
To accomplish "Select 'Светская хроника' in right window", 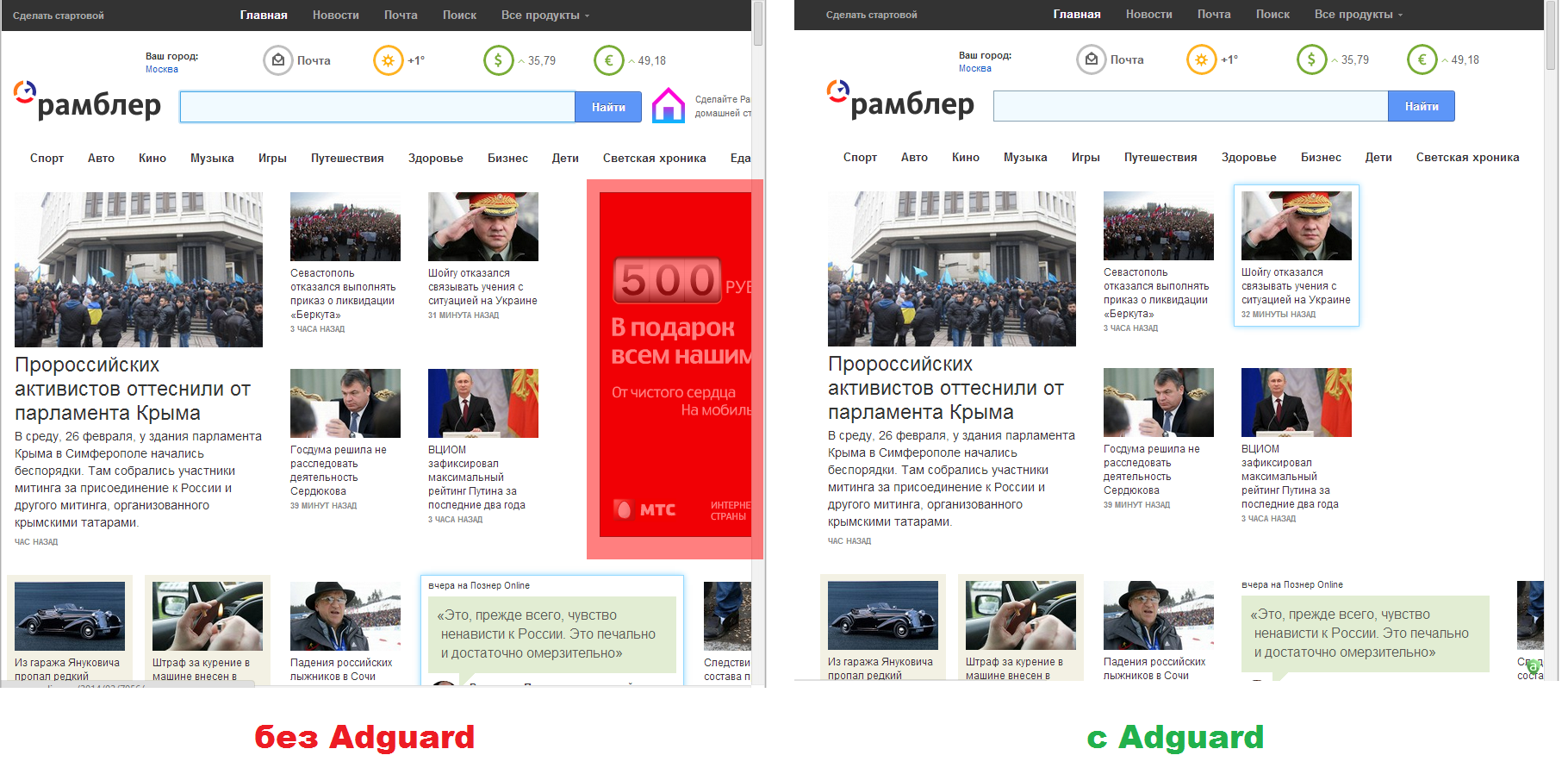I will [1467, 158].
